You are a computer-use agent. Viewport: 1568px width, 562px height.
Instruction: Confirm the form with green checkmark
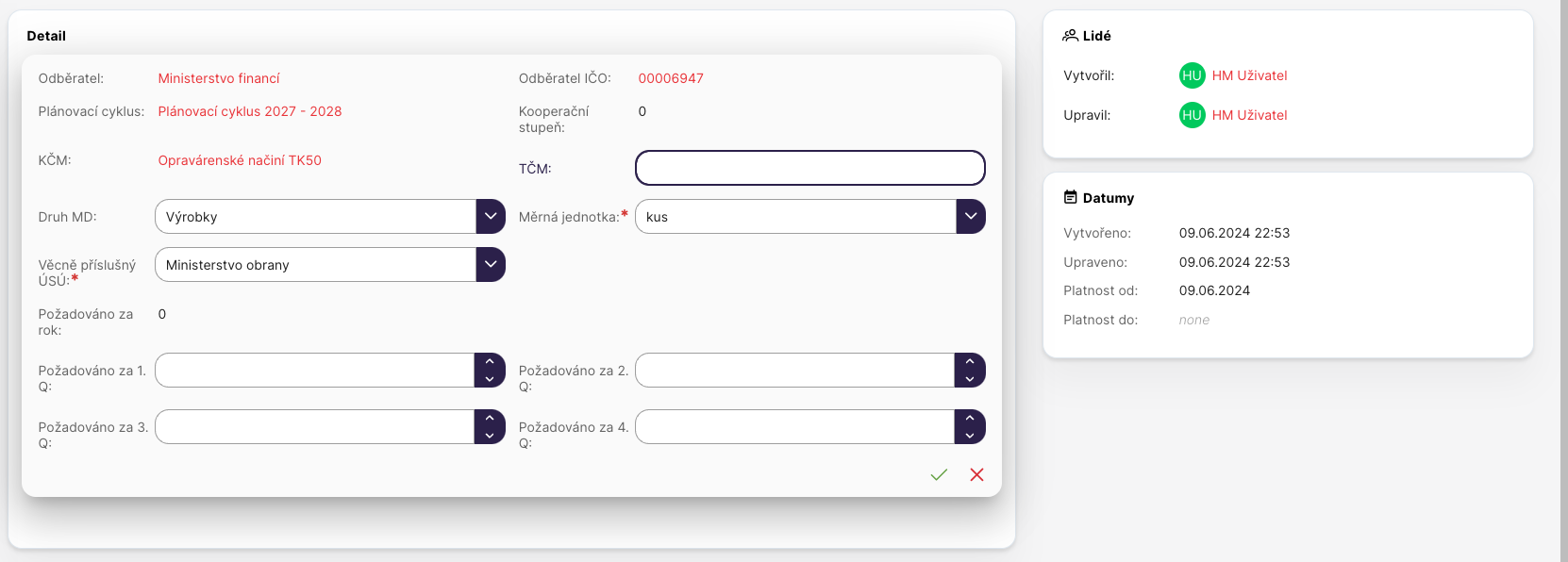click(x=939, y=475)
